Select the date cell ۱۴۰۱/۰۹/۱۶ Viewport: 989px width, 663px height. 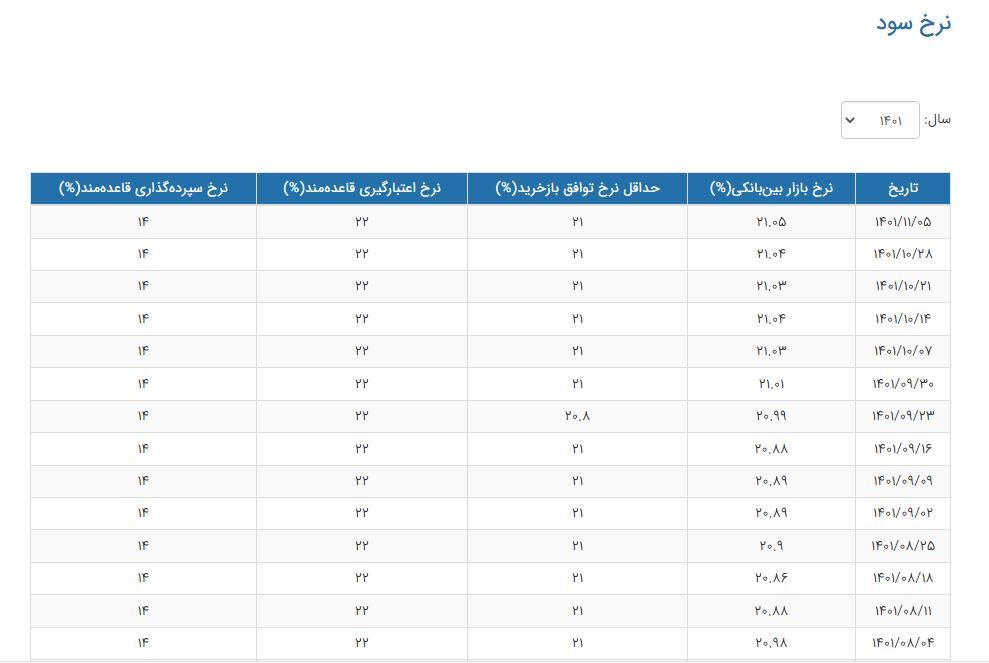pos(903,449)
